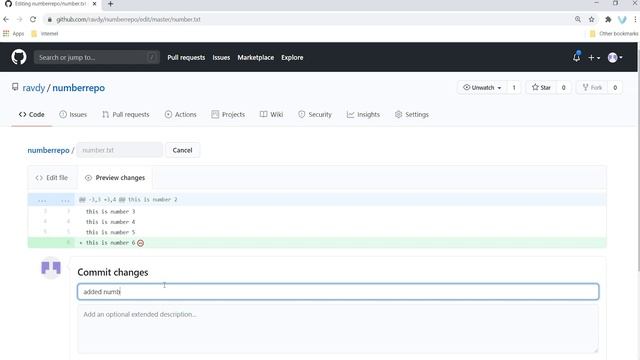The image size is (640, 360).
Task: Select the line 'this is number 5'
Action: click(x=110, y=232)
